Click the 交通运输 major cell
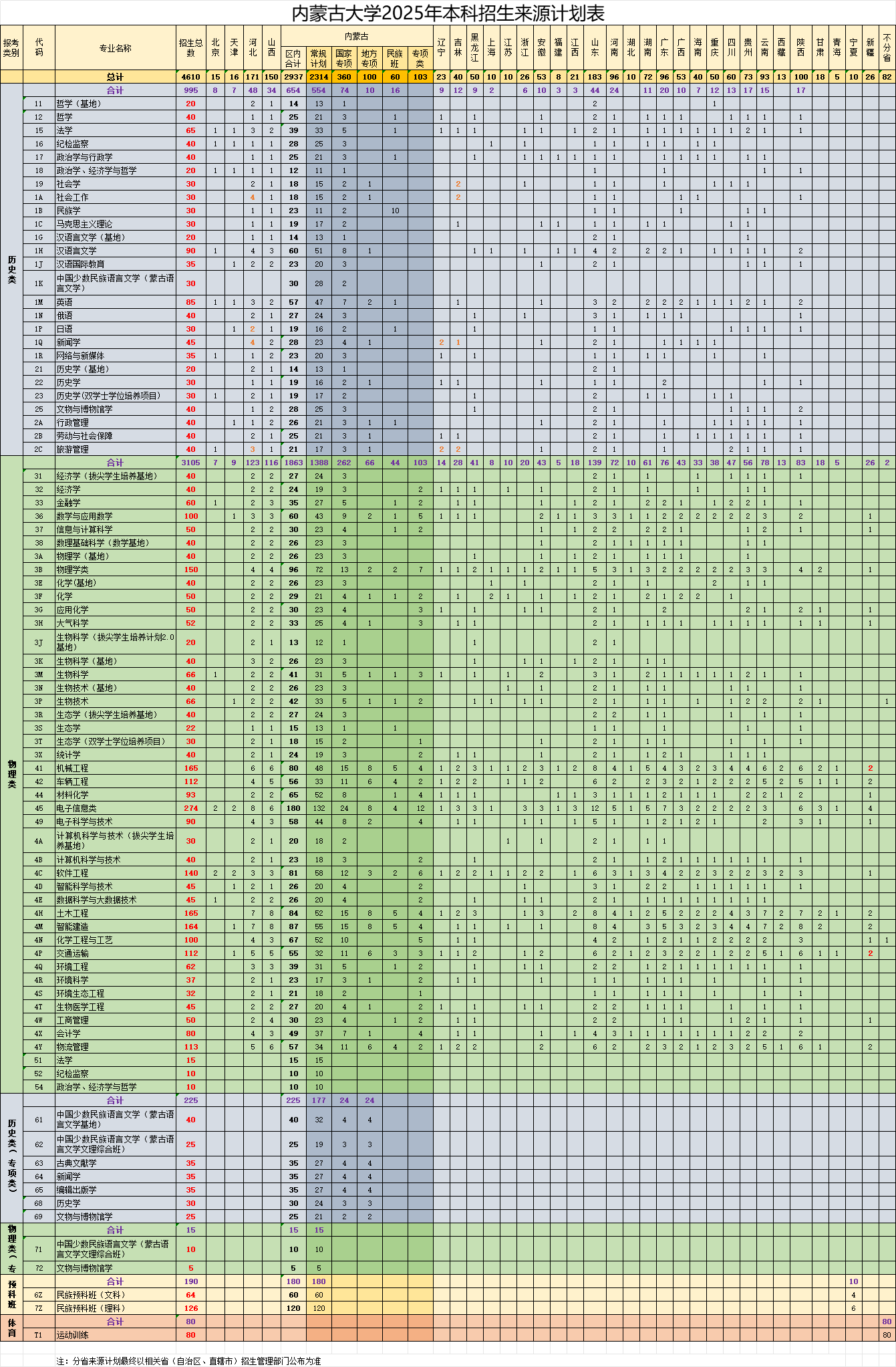 coord(116,953)
